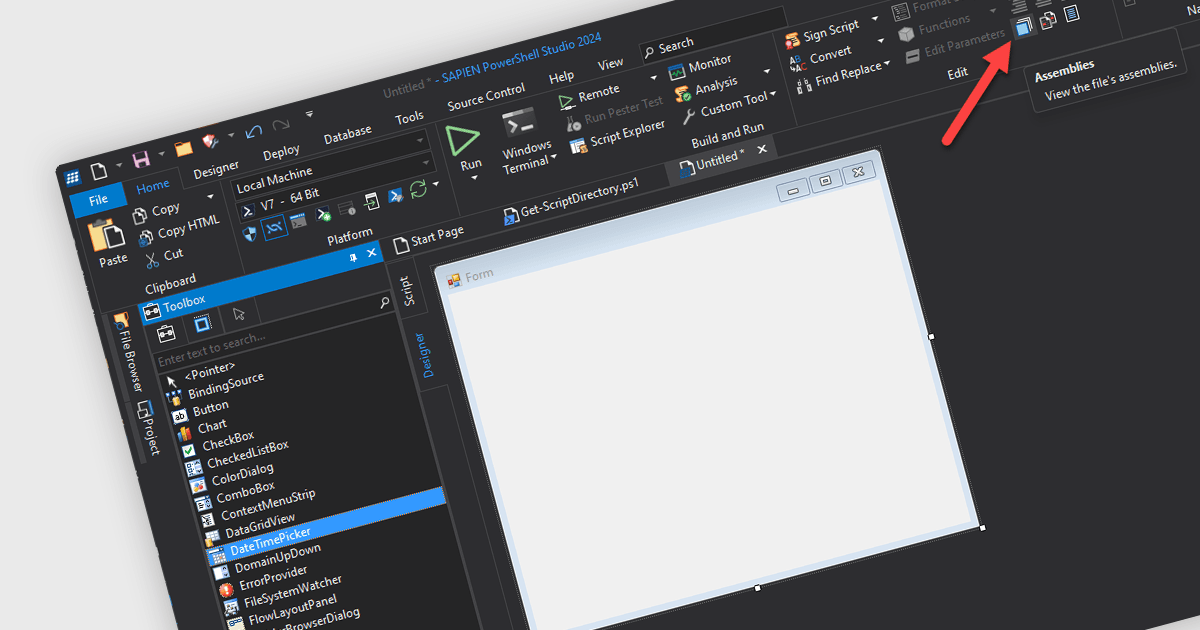The height and width of the screenshot is (630, 1200).
Task: Click the New document icon in quick access toolbar
Action: coord(99,170)
